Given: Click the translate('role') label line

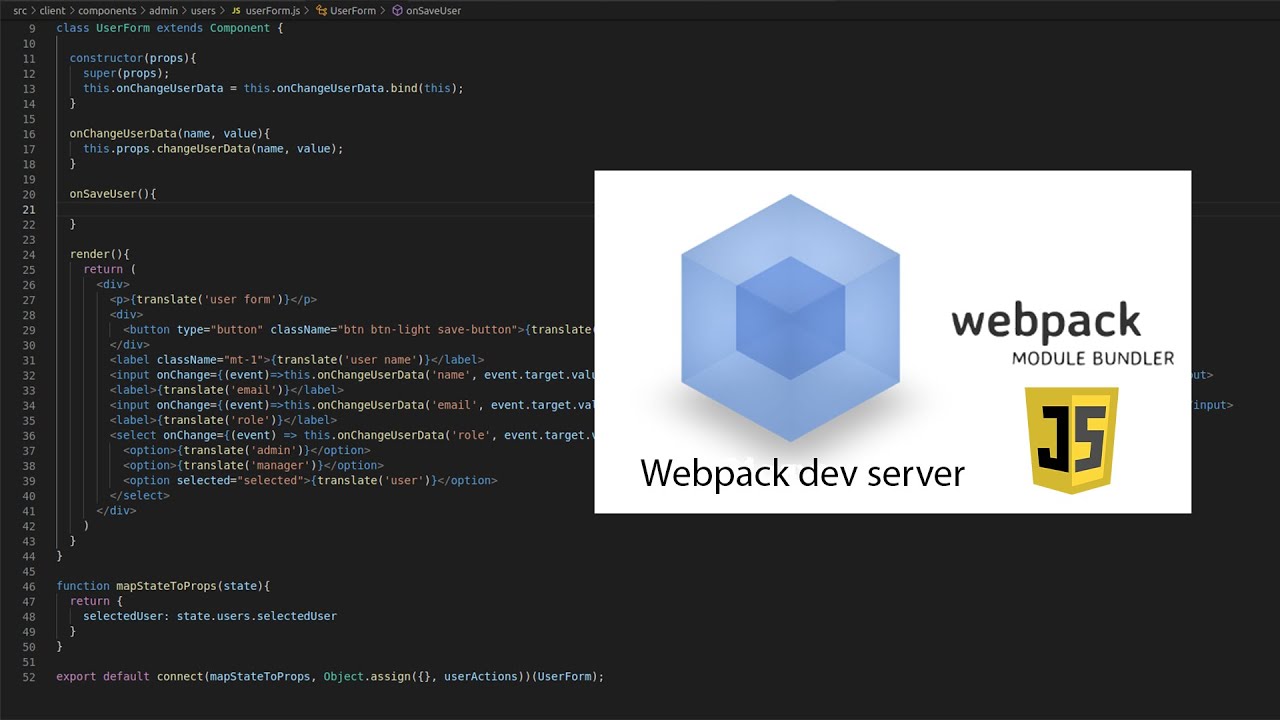Looking at the screenshot, I should [x=223, y=420].
